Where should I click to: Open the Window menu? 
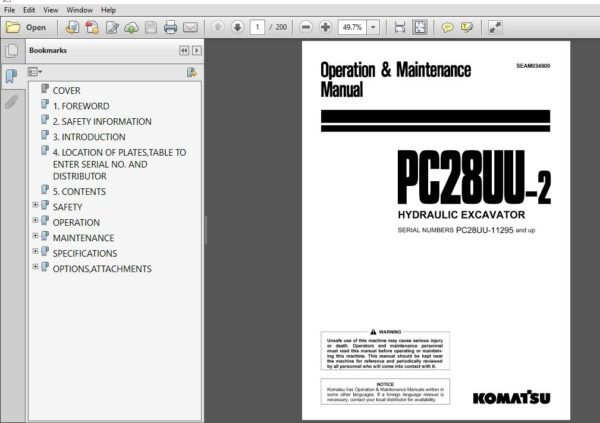[x=80, y=10]
